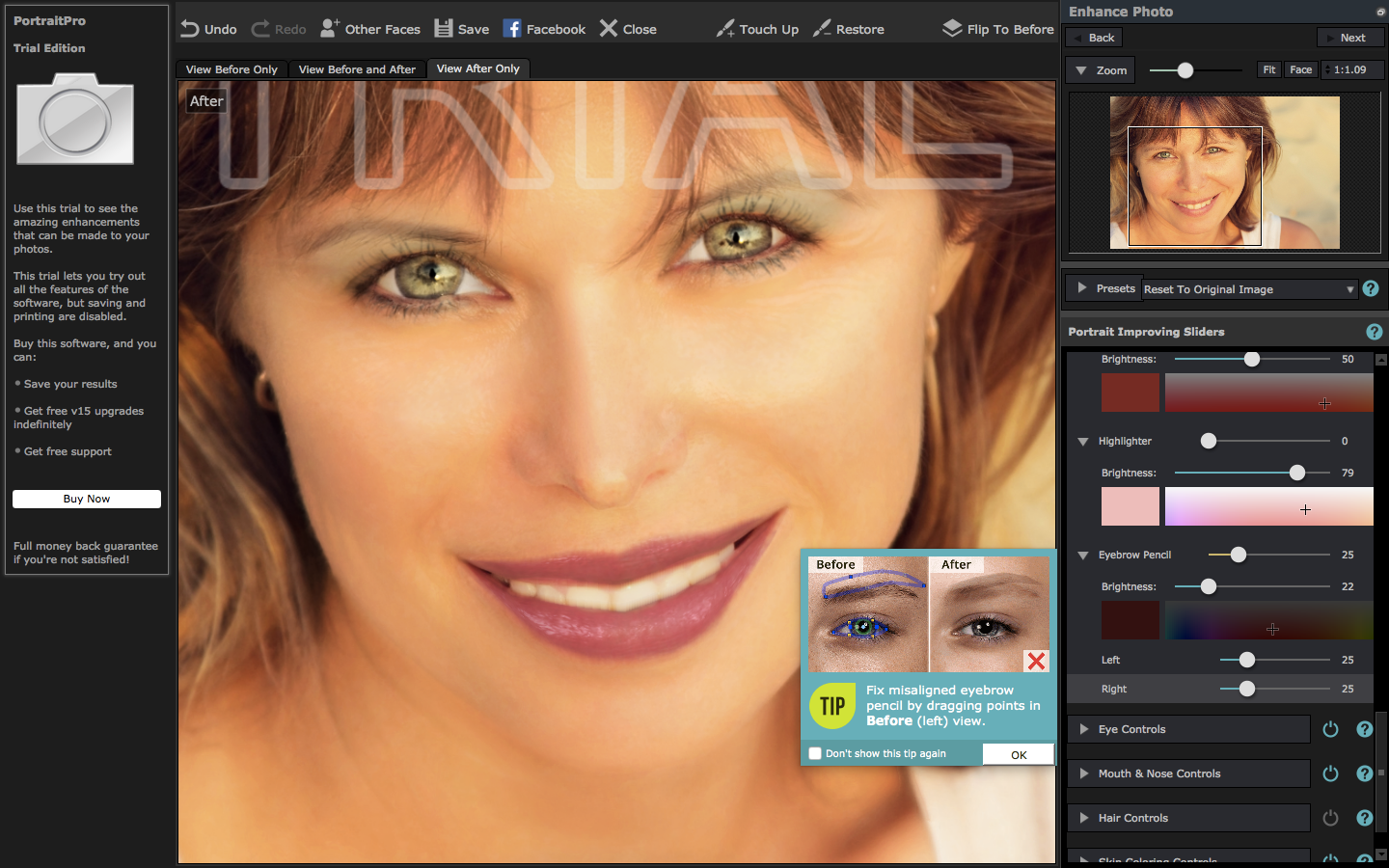This screenshot has height=868, width=1389.
Task: Click the Save floppy disk icon
Action: [444, 29]
